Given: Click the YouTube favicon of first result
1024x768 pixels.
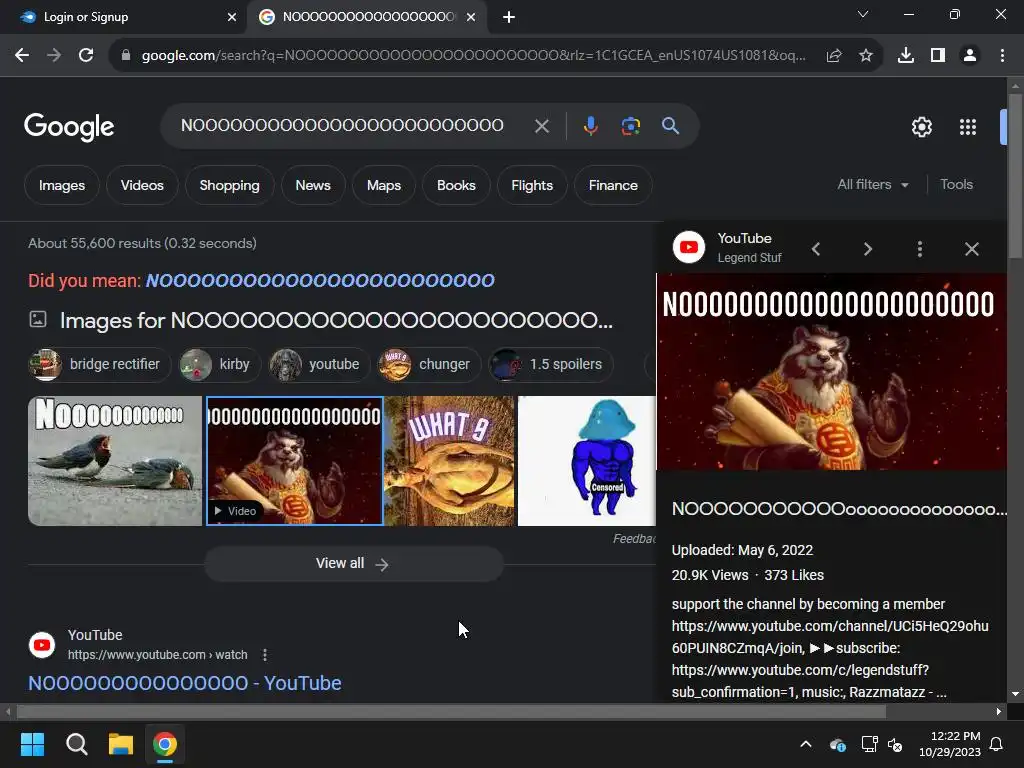Looking at the screenshot, I should coord(42,645).
